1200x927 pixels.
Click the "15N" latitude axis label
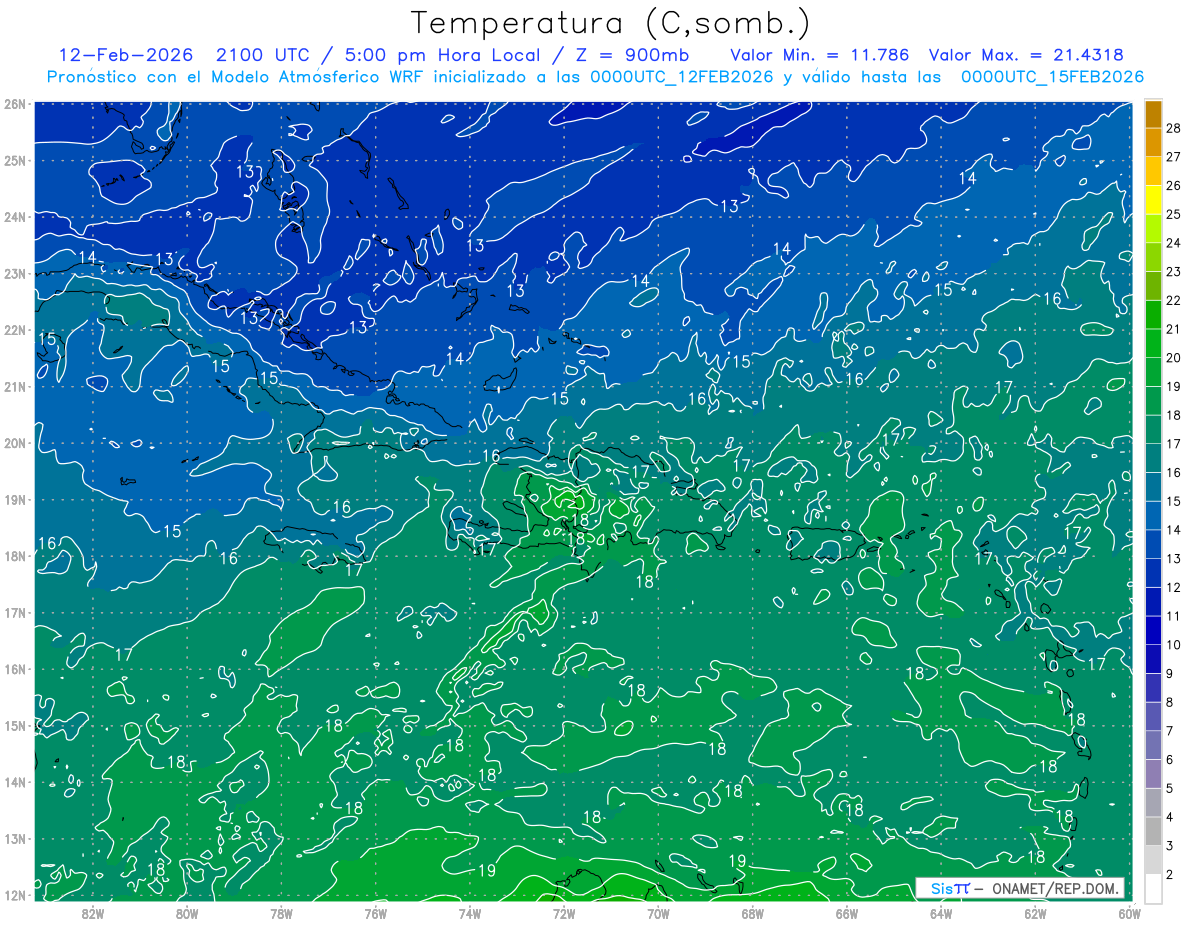15,726
